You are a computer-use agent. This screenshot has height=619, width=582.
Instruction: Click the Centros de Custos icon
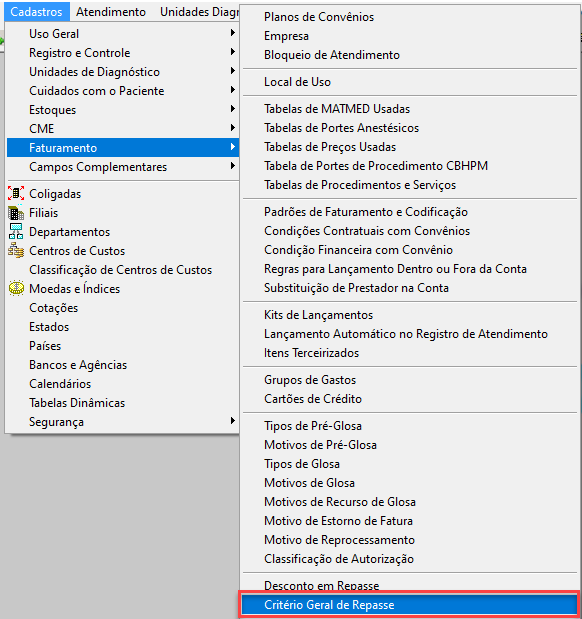[x=16, y=250]
